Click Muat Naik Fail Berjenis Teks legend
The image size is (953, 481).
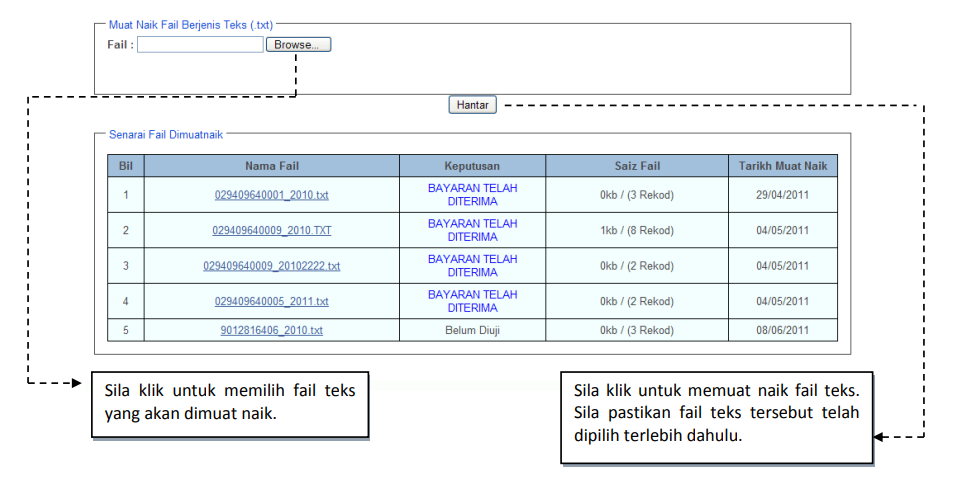tap(191, 25)
